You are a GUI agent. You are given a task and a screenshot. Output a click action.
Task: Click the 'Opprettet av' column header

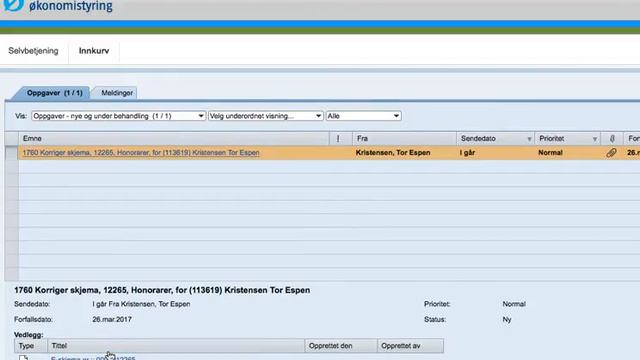tap(410, 346)
